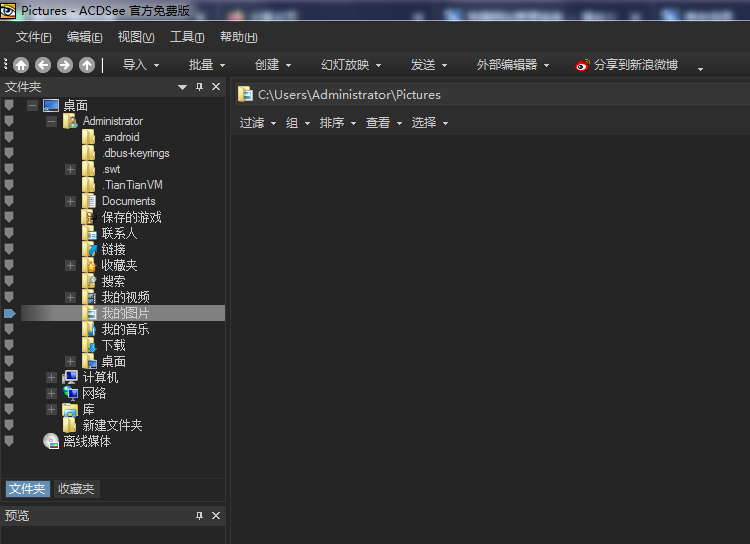Toggle the easy-select marker beside Administrator
750x544 pixels.
pyautogui.click(x=9, y=121)
